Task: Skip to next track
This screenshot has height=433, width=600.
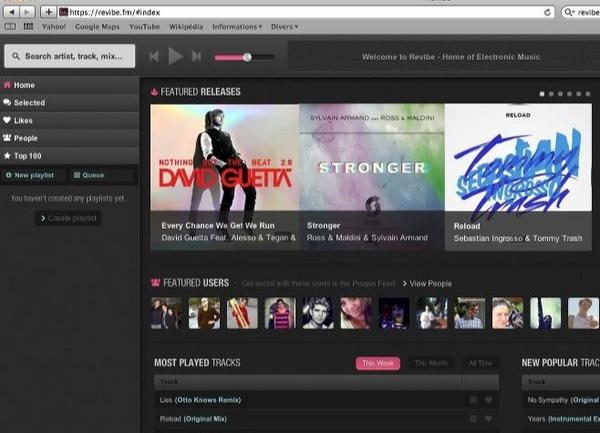Action: point(196,57)
